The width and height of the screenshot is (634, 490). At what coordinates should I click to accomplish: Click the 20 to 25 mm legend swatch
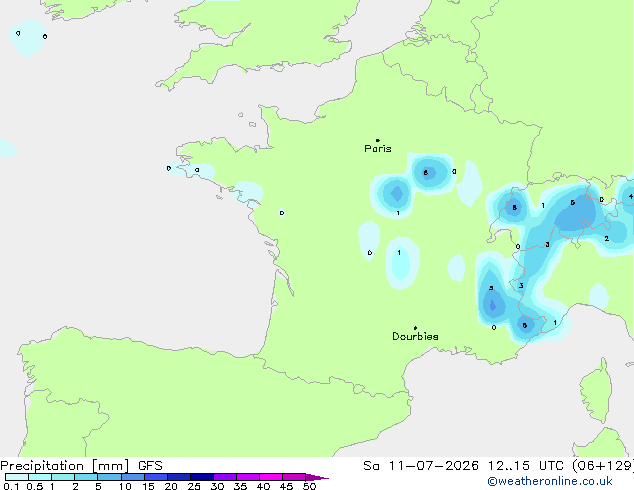coord(178,477)
